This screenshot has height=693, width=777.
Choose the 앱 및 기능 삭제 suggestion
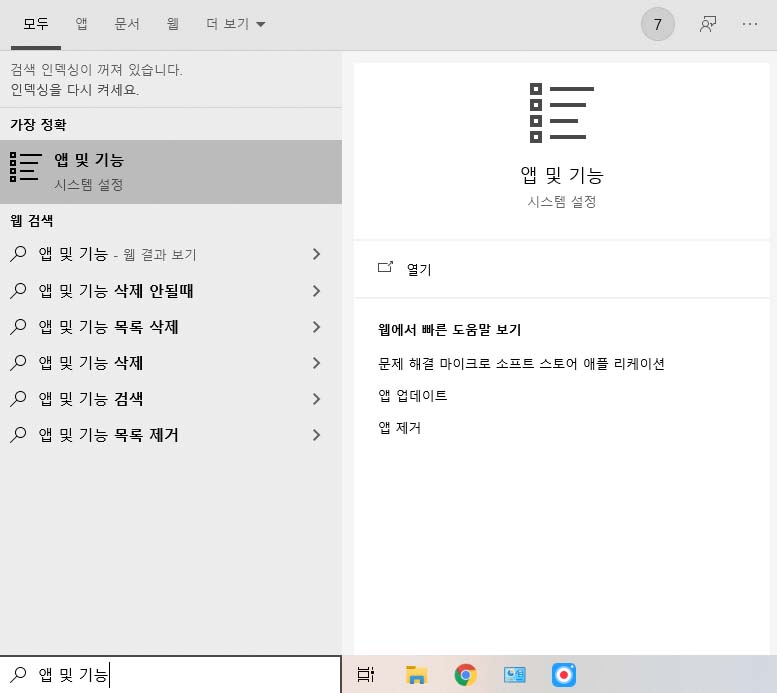pos(171,363)
